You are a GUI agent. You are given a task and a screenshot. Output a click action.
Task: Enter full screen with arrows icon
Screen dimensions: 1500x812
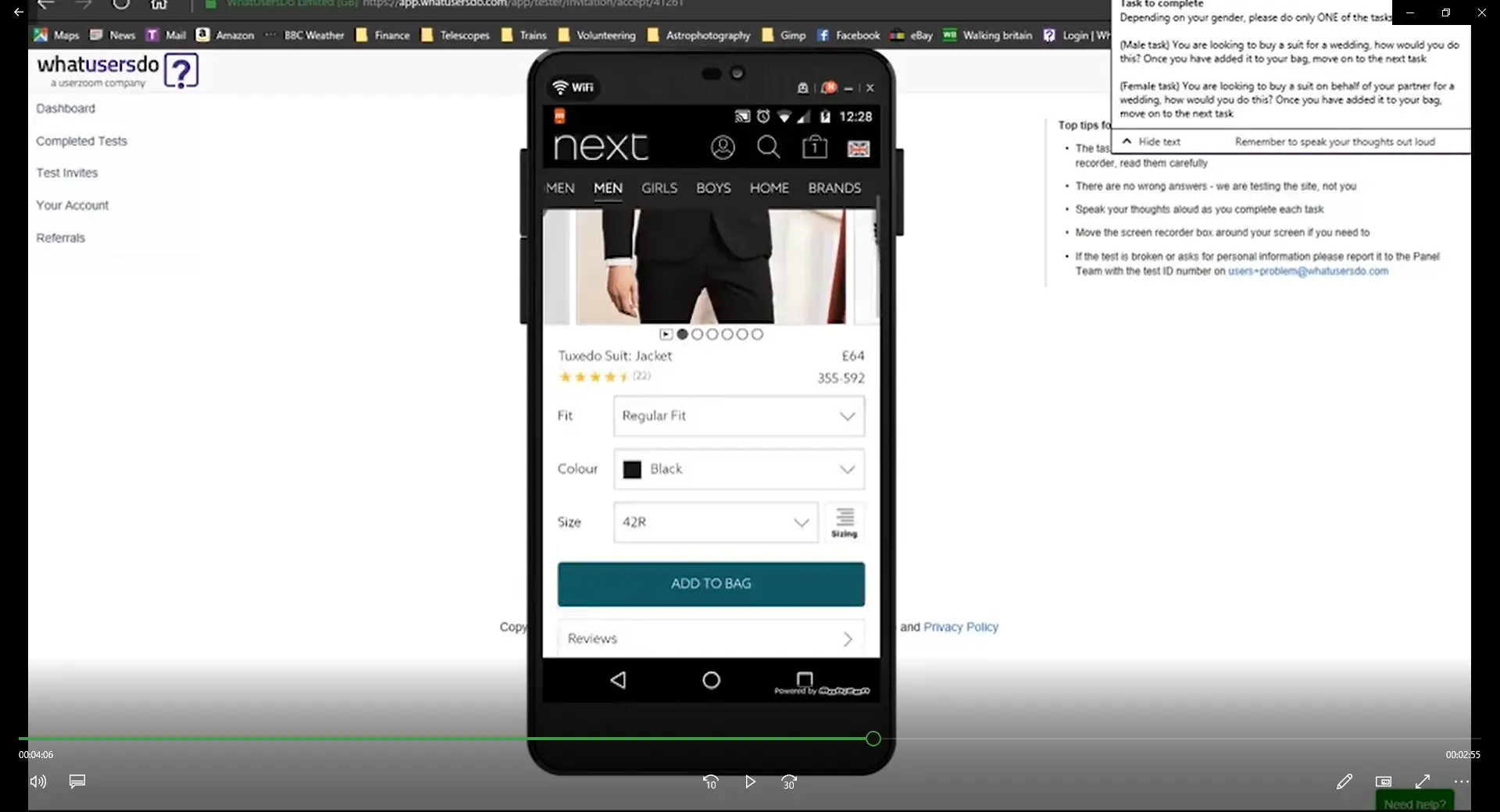coord(1423,782)
